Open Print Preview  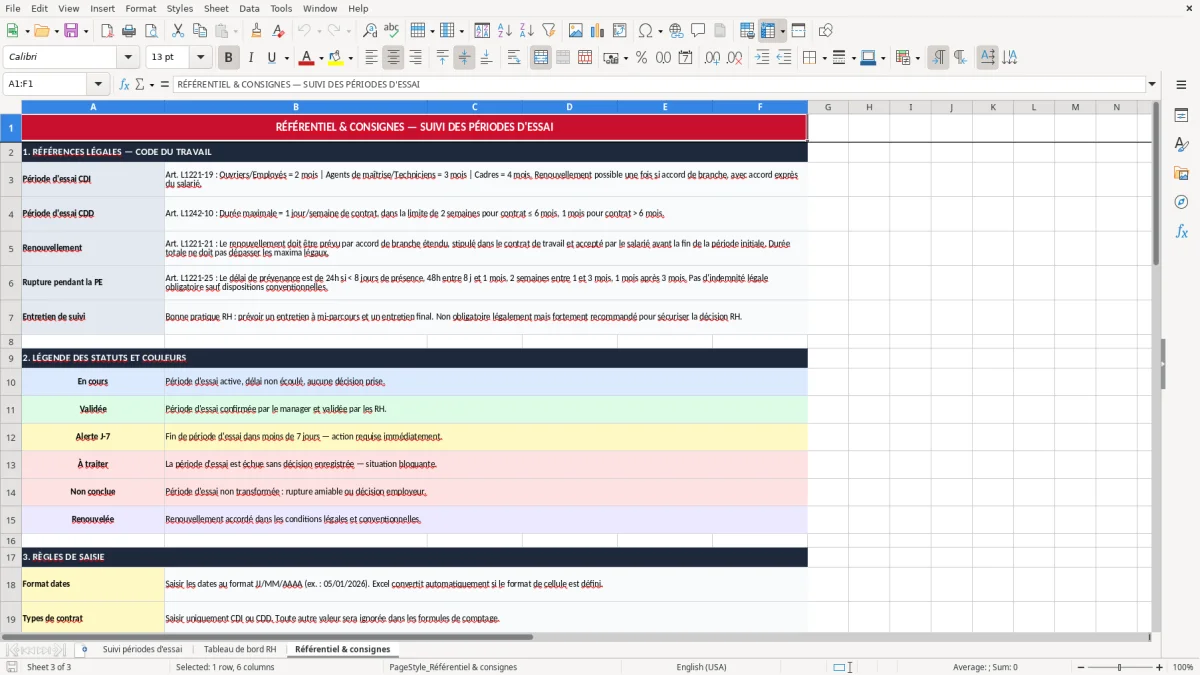150,31
